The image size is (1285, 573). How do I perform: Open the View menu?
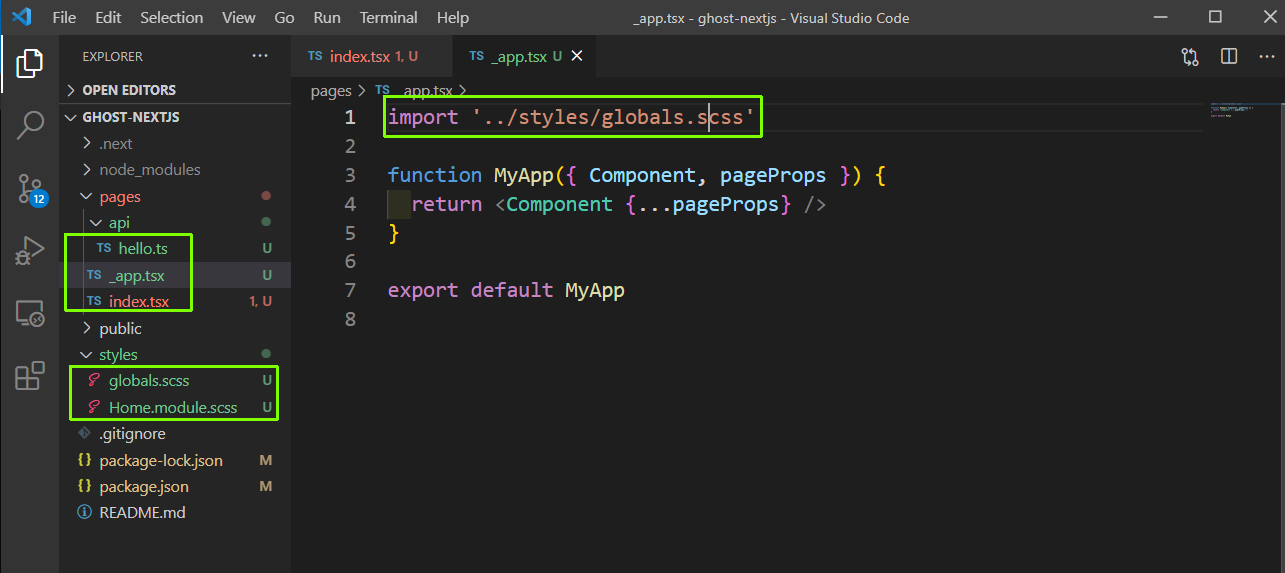tap(239, 18)
